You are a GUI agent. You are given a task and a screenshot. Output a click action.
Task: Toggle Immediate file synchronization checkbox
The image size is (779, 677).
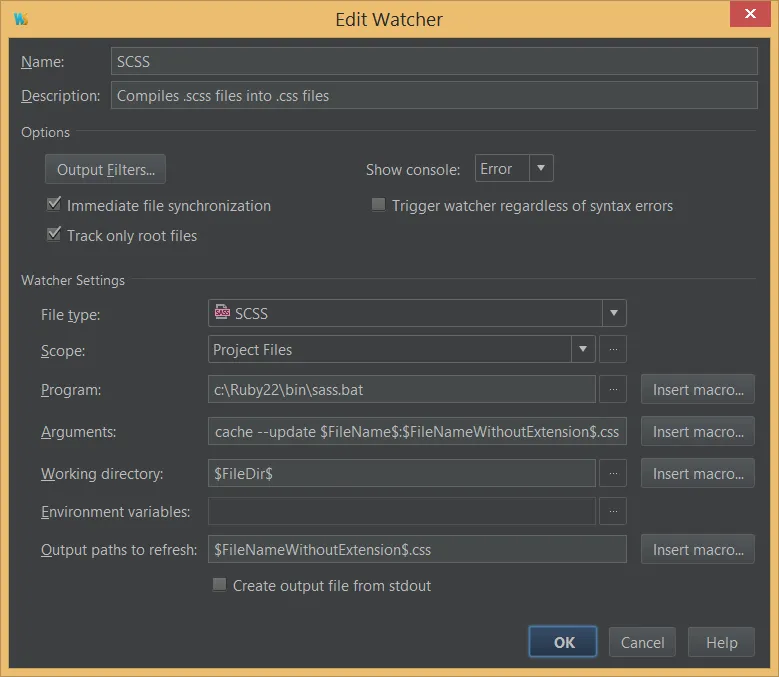point(54,204)
